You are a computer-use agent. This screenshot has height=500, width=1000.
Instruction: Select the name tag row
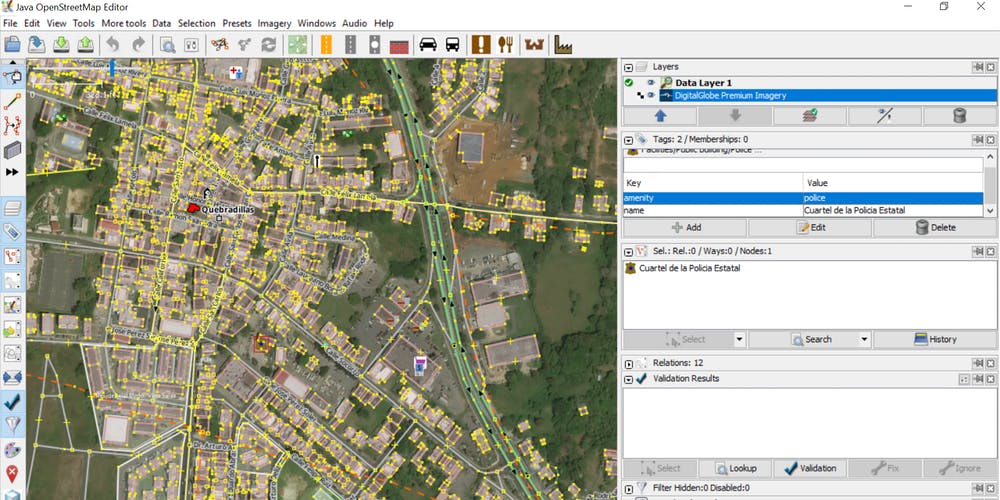[804, 210]
